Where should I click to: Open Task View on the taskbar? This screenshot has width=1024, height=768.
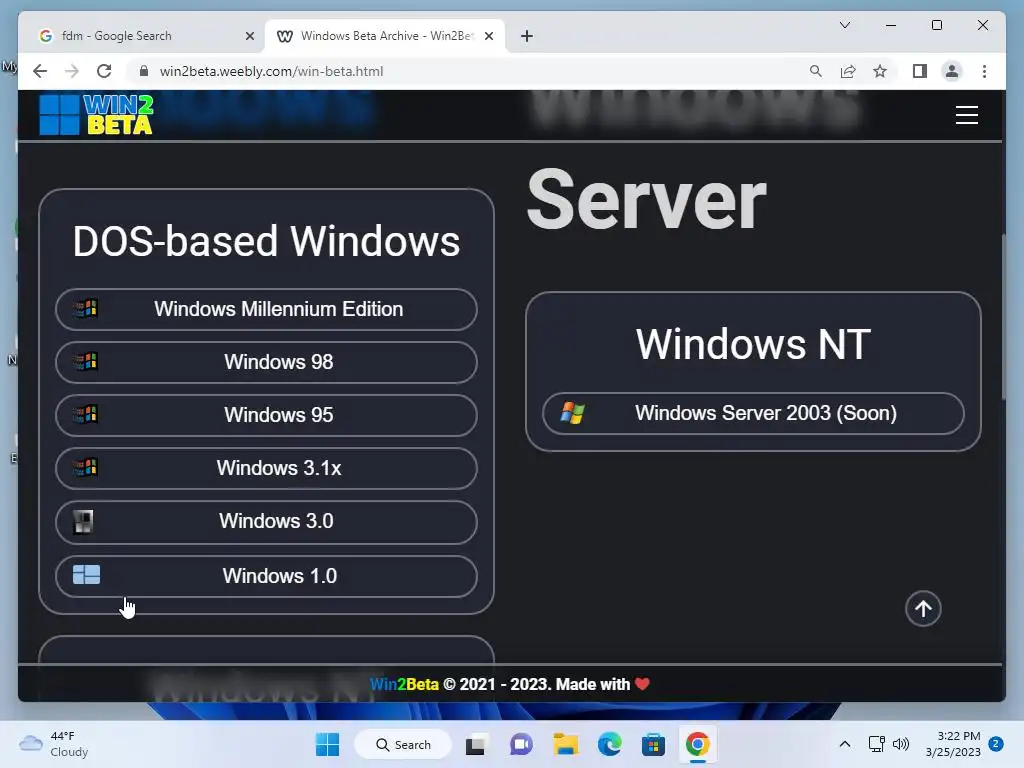pos(477,744)
